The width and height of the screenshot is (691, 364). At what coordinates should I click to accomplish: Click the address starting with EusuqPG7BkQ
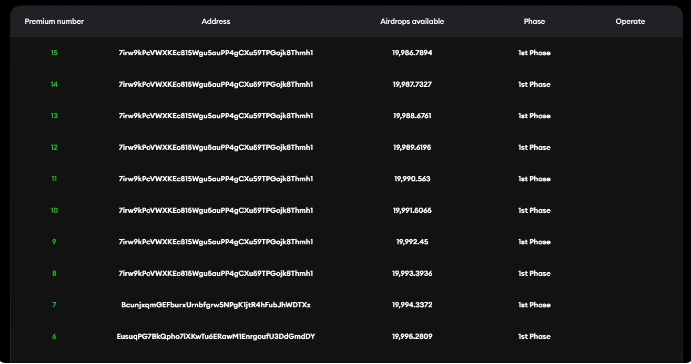point(215,336)
